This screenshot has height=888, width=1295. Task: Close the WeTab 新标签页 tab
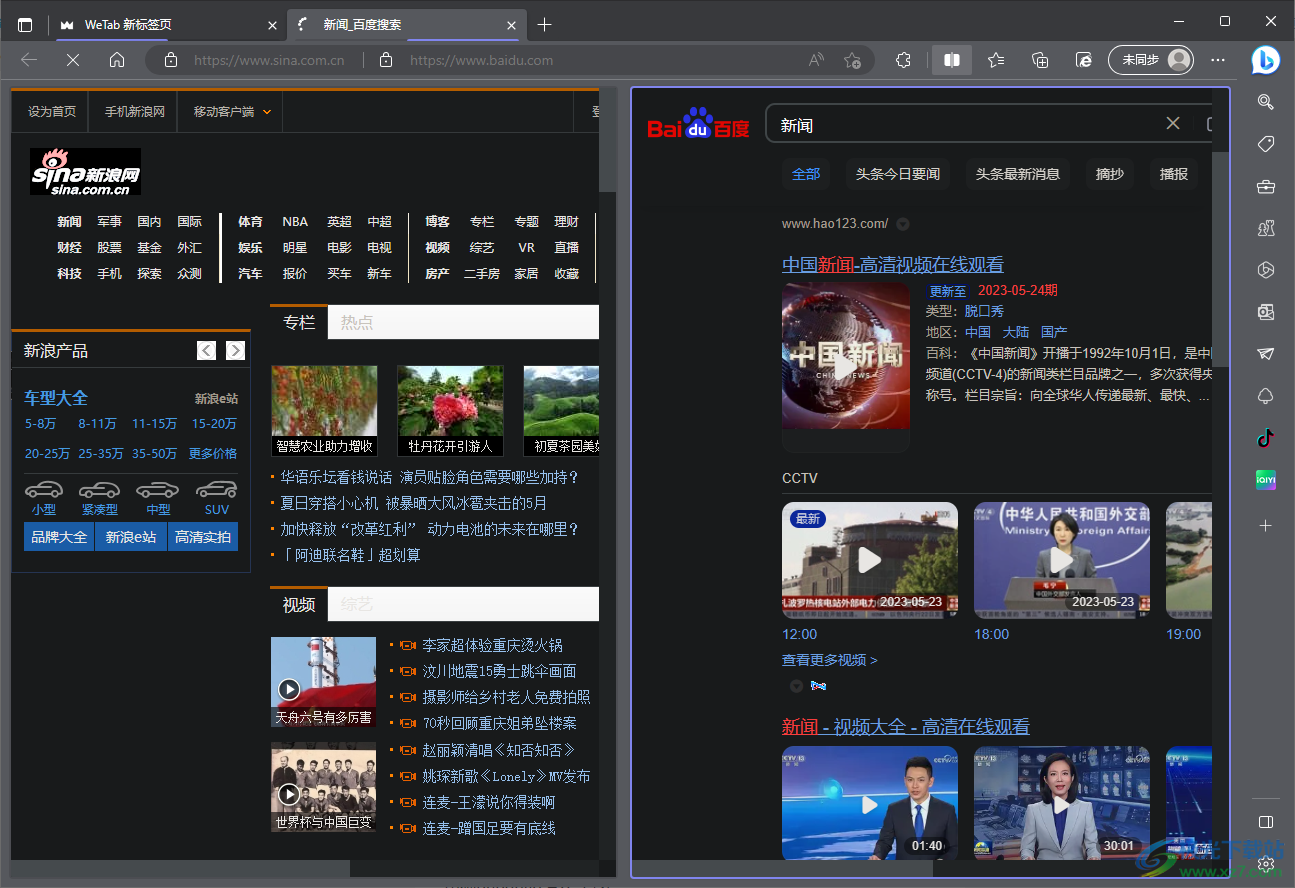(x=272, y=25)
